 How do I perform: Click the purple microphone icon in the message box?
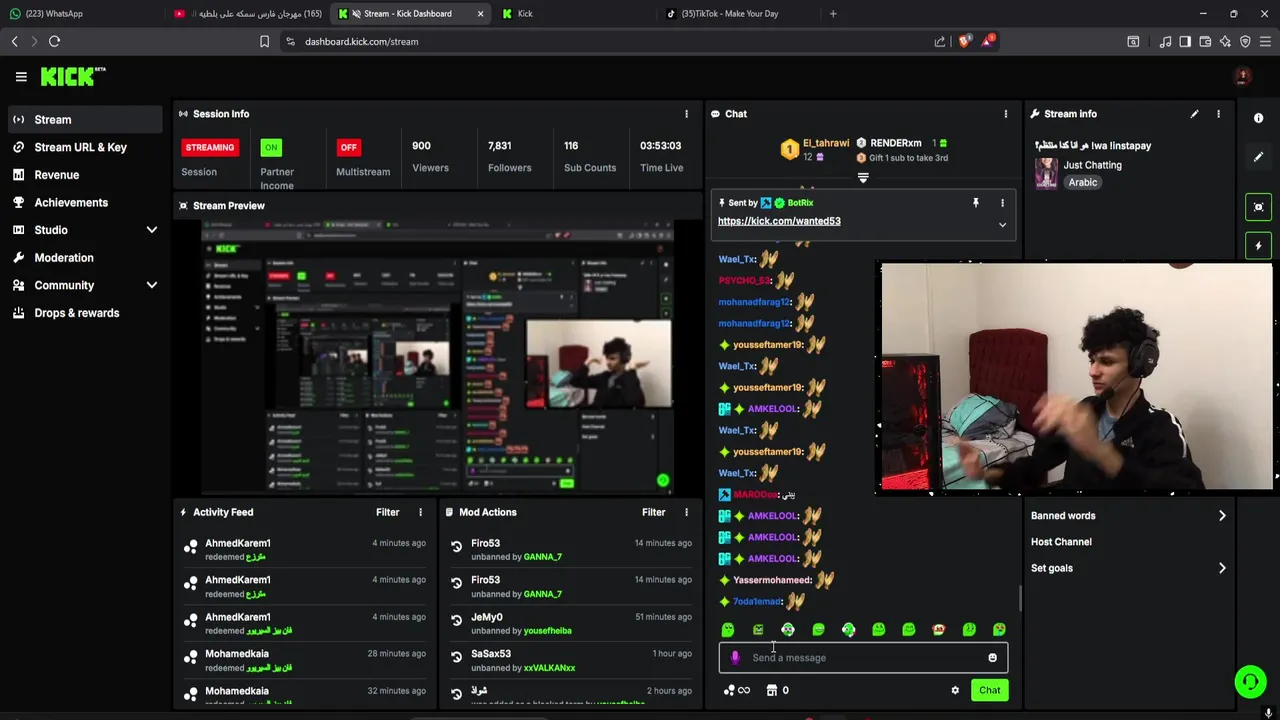pos(735,658)
